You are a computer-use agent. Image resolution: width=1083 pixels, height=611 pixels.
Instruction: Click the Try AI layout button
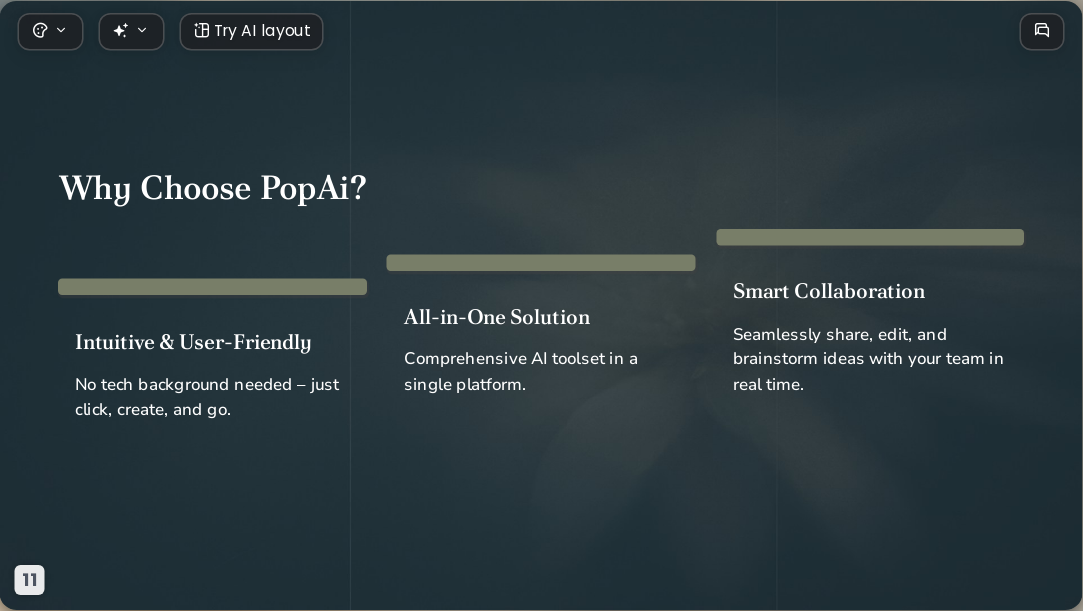251,32
